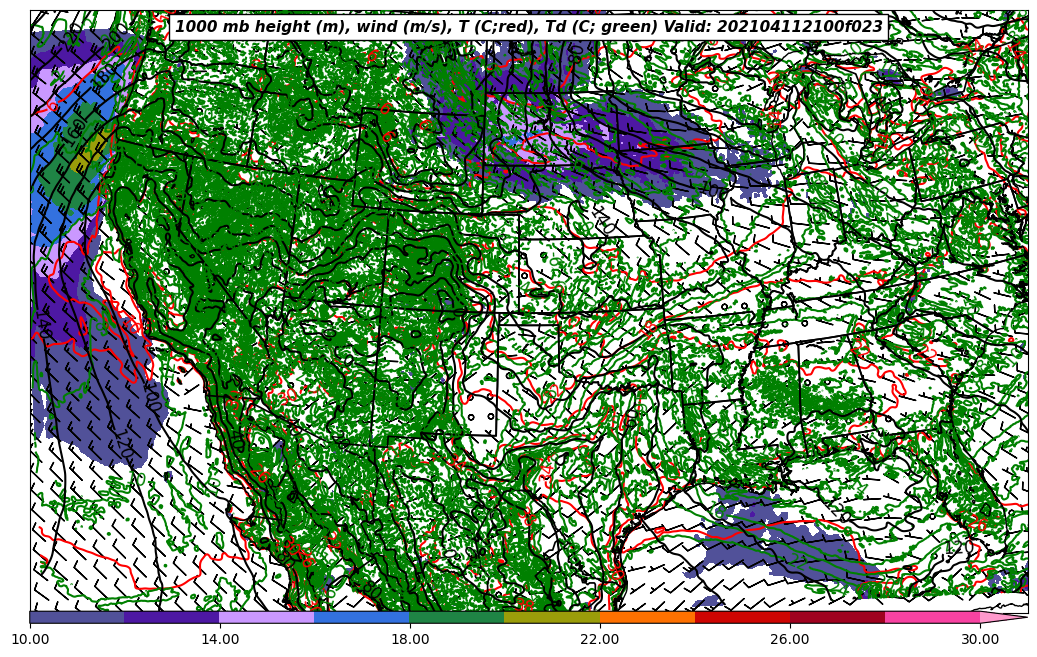This screenshot has height=657, width=1037.
Task: Click the orange colorbar segment
Action: (647, 618)
